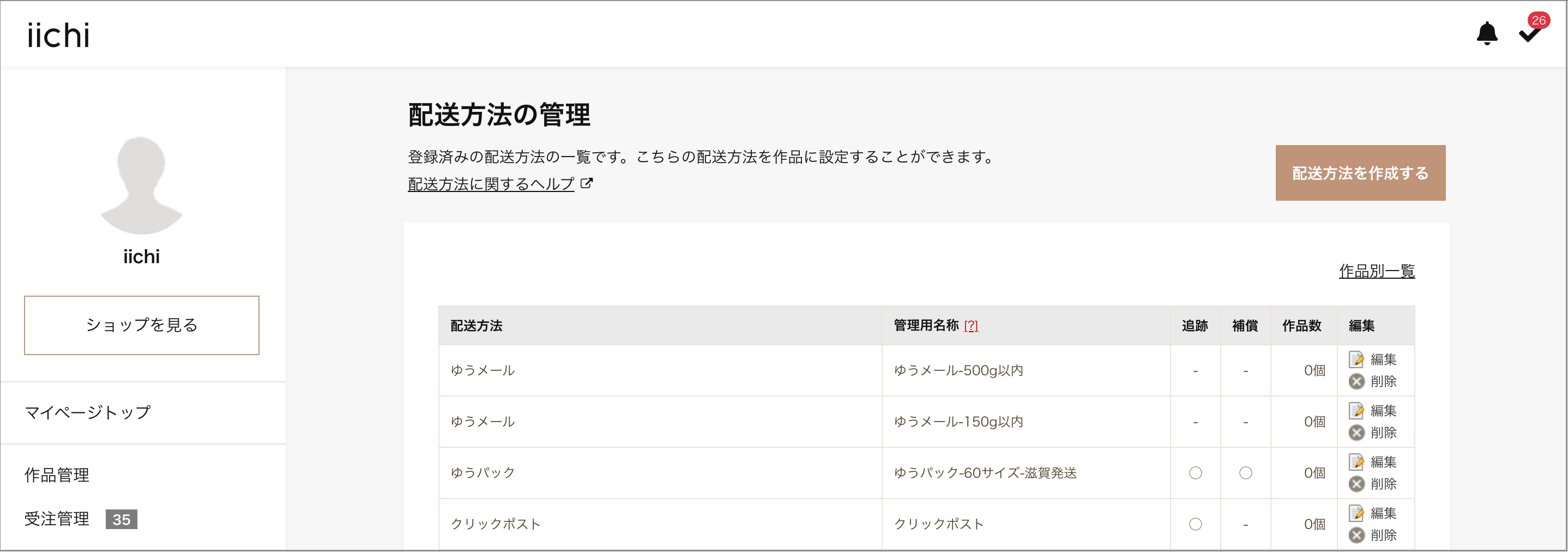Click delete icon for ゆうパック row
The image size is (1568, 552).
coord(1358,484)
